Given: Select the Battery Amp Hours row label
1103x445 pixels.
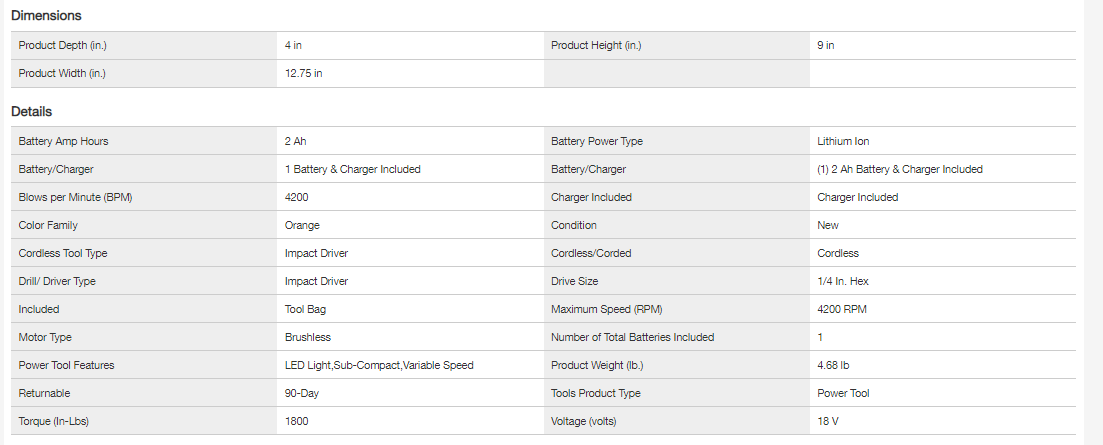Looking at the screenshot, I should click(x=63, y=141).
